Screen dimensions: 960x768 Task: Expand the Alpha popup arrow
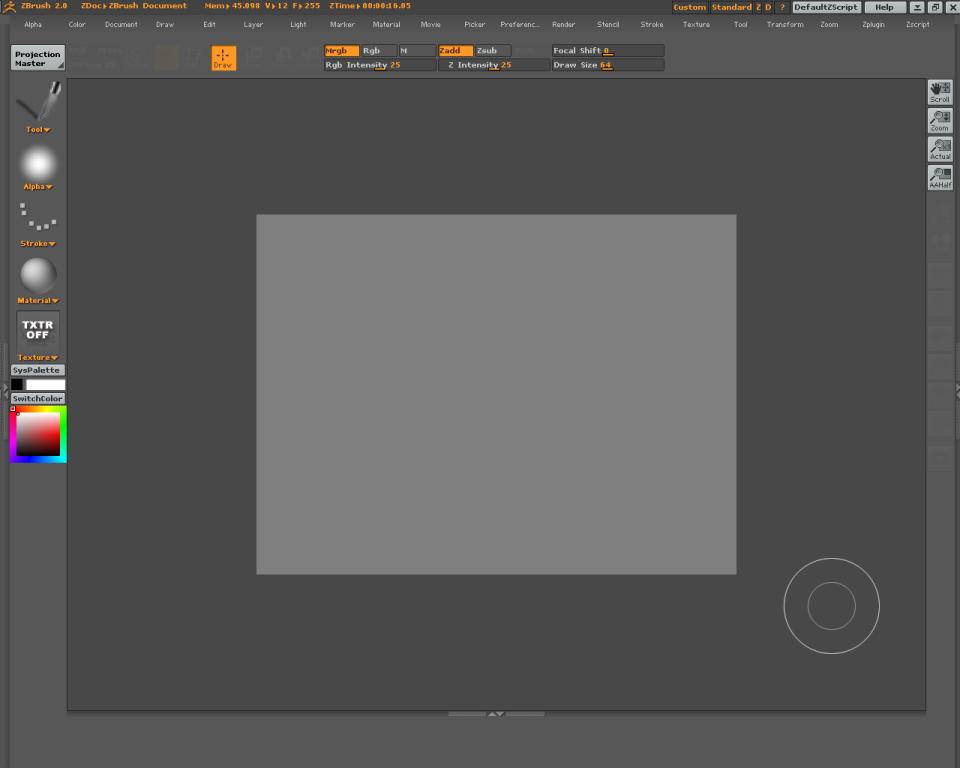[48, 187]
